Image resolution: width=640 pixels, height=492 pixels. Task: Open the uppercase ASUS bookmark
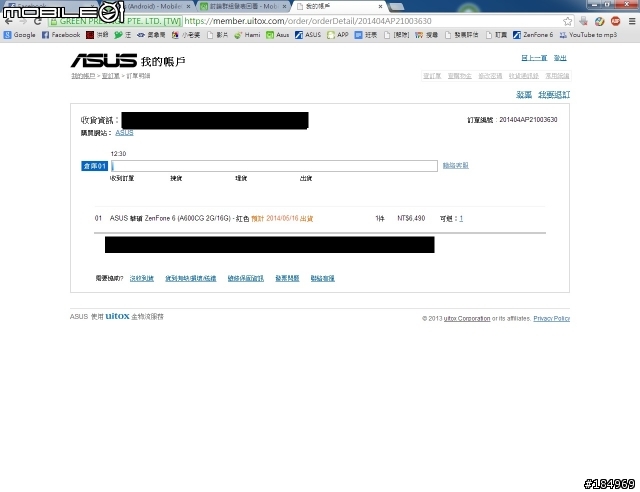coord(308,35)
